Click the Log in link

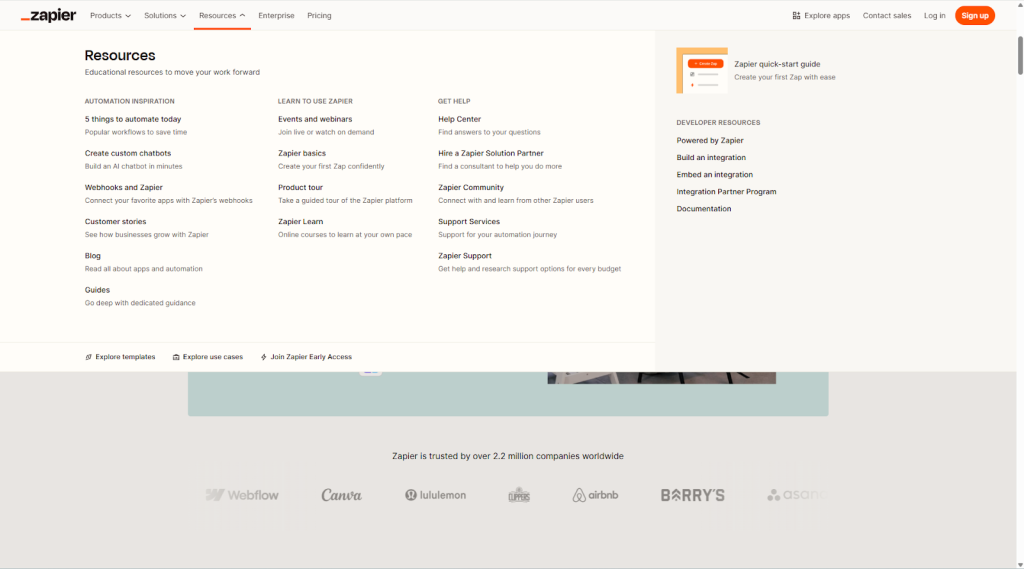tap(934, 16)
